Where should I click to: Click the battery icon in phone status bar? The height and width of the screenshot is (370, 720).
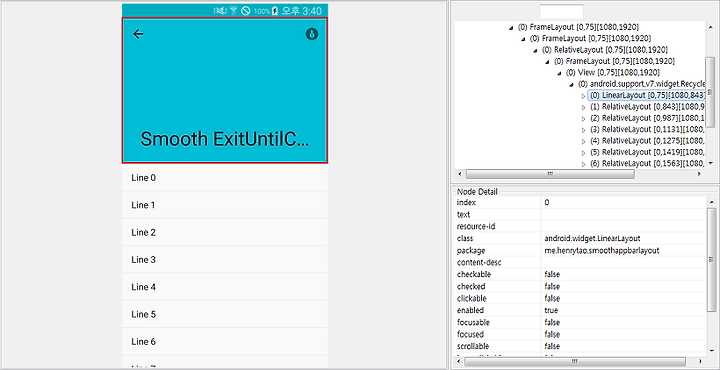[x=275, y=11]
